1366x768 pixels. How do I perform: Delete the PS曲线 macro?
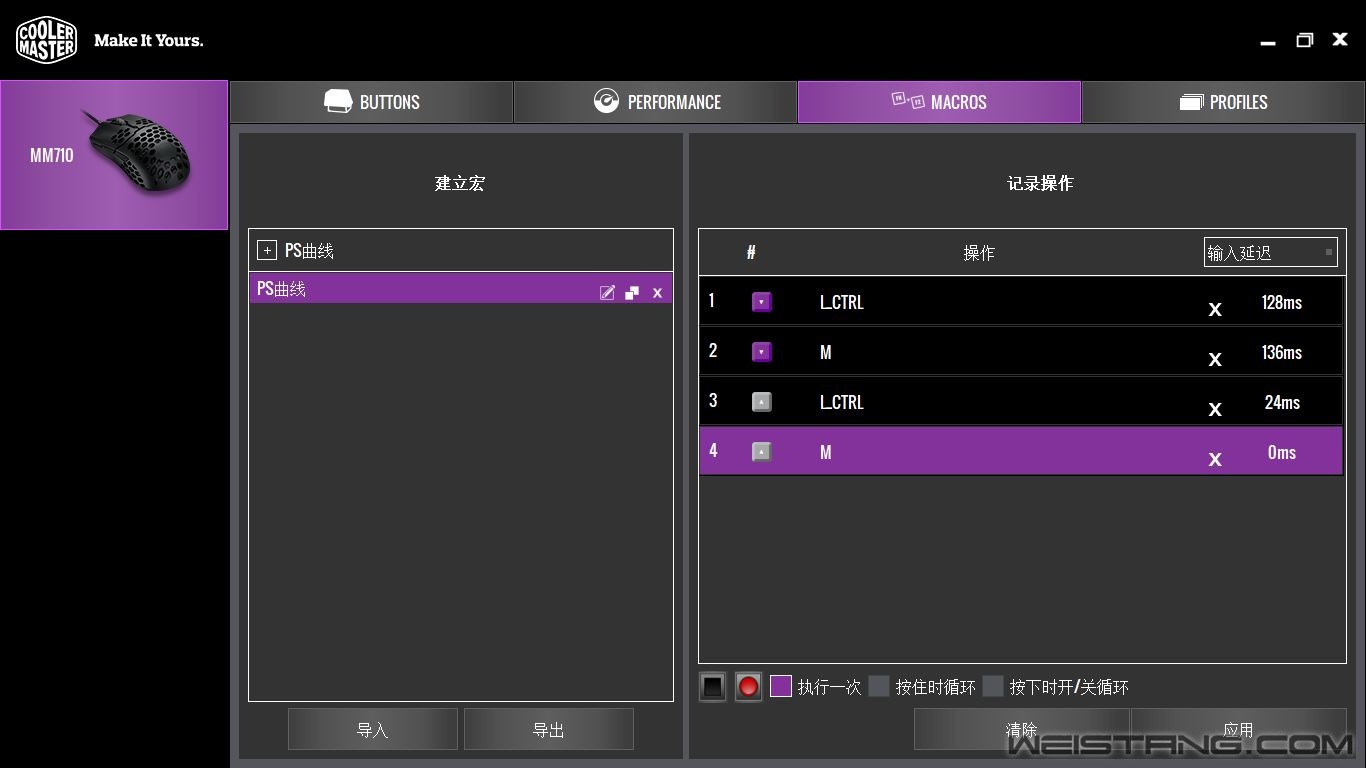coord(657,293)
